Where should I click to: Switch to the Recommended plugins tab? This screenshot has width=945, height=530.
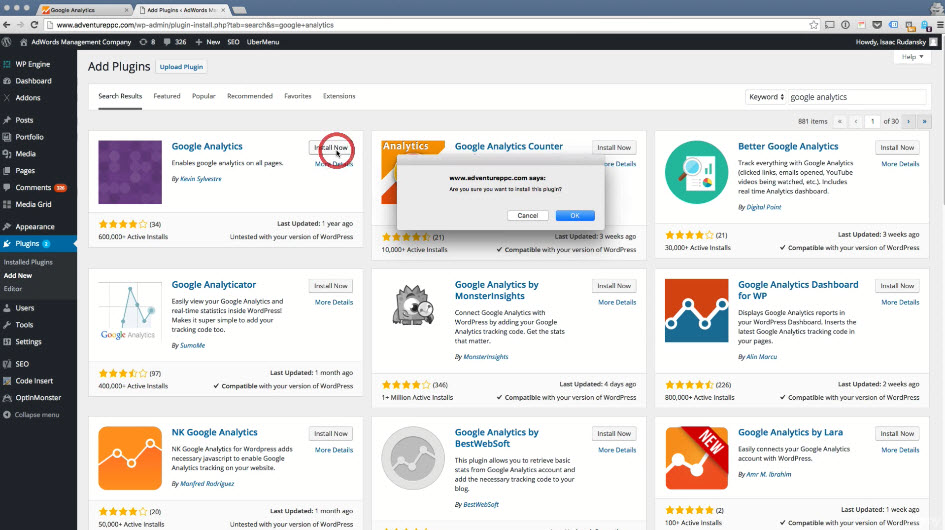click(249, 96)
